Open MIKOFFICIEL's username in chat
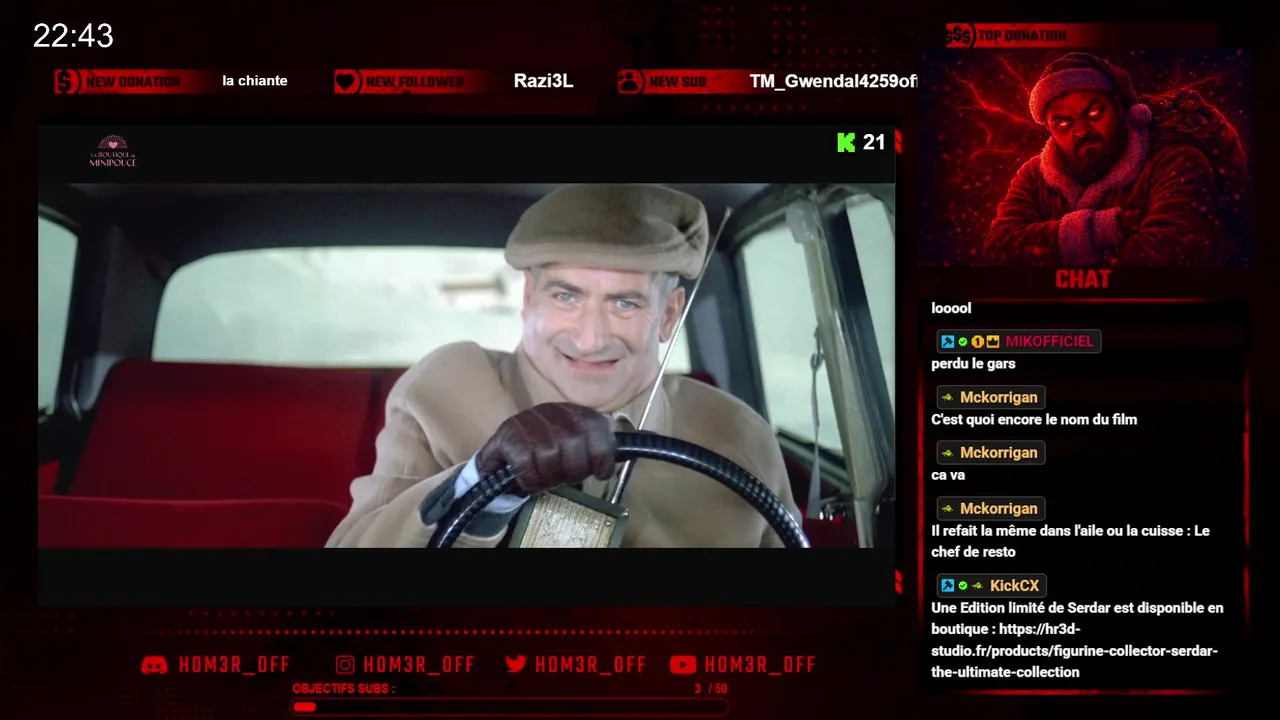 pos(1049,341)
